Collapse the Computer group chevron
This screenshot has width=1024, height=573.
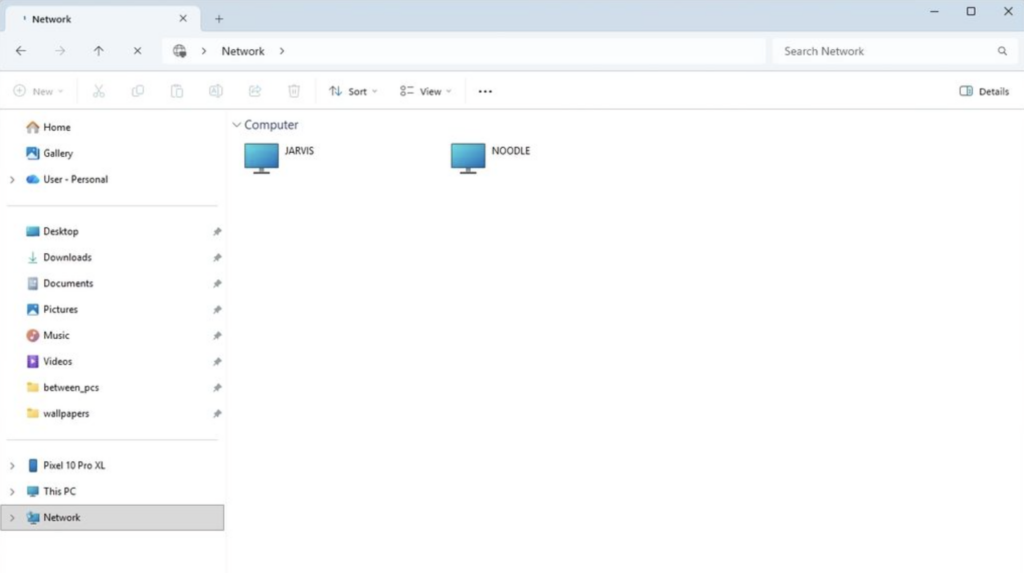[236, 125]
